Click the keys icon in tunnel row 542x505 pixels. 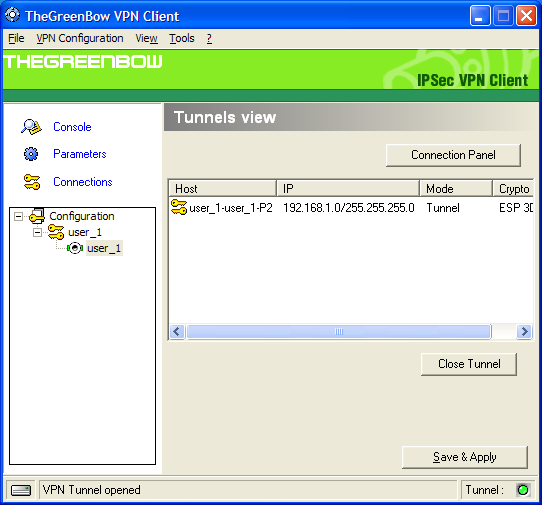tap(179, 207)
